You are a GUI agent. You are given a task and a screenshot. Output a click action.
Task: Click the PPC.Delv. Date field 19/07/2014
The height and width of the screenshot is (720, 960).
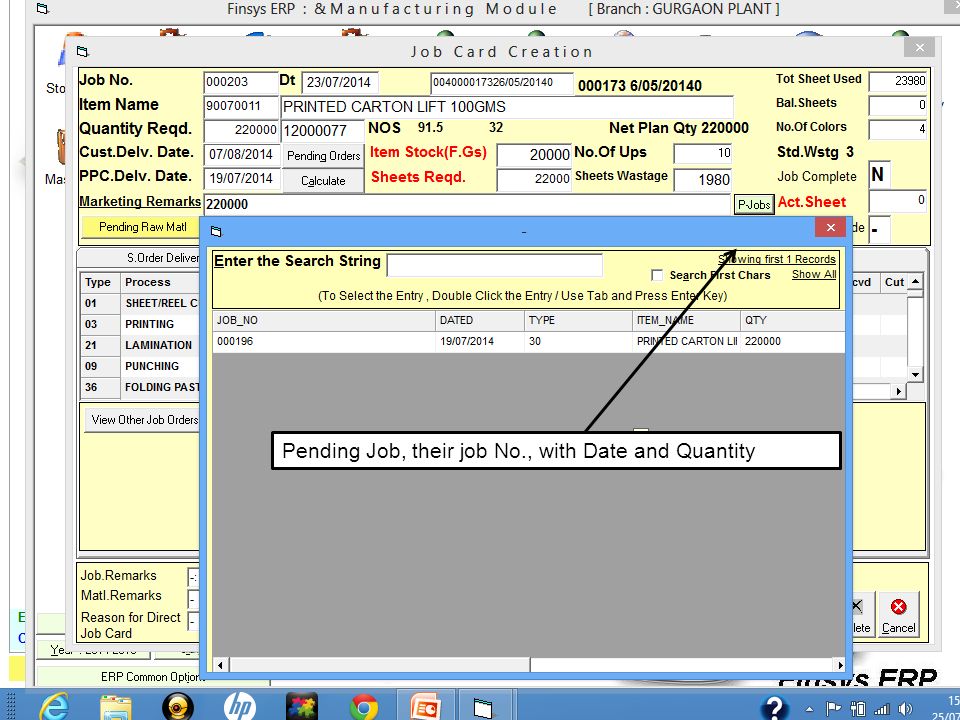241,178
